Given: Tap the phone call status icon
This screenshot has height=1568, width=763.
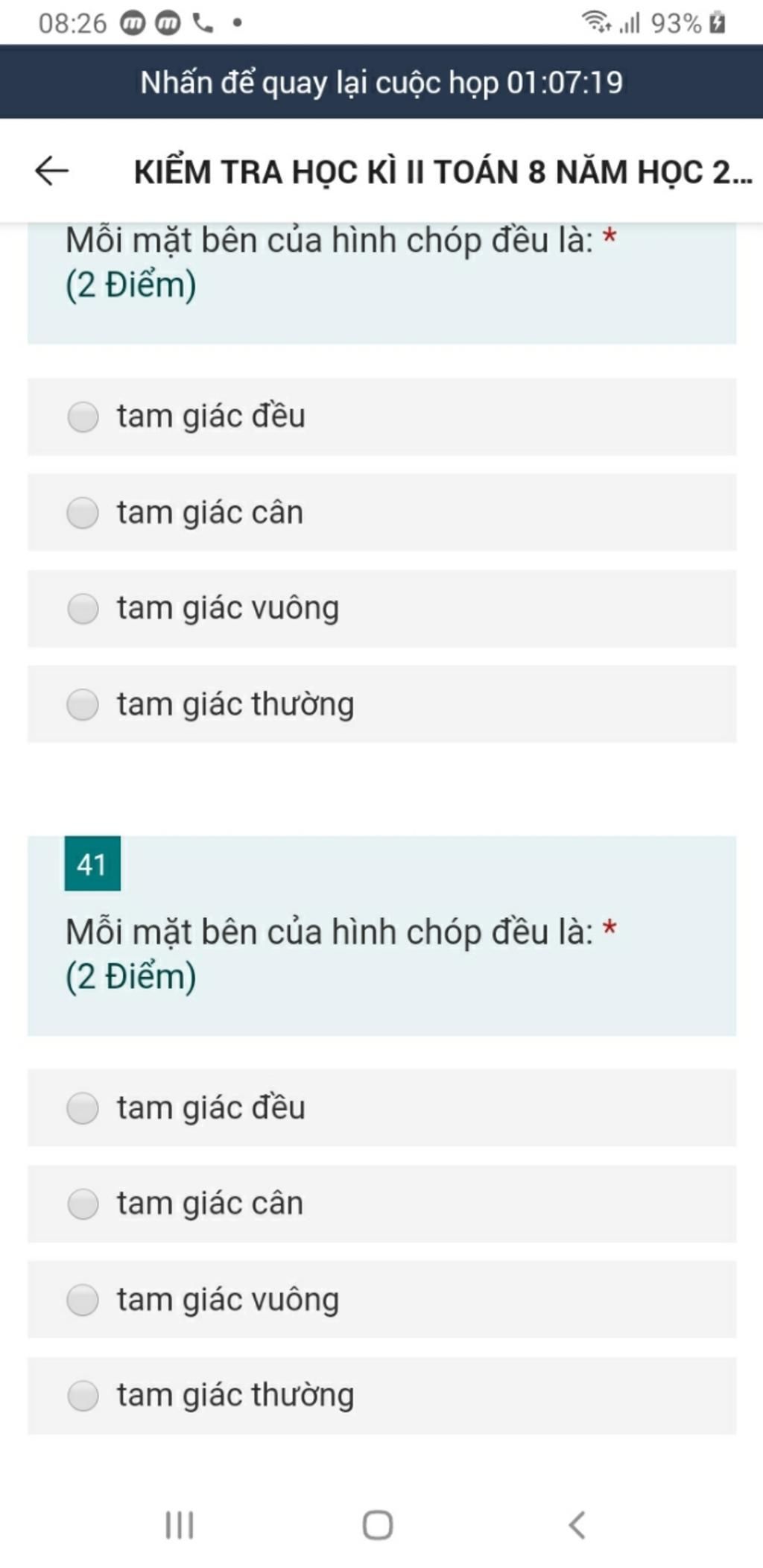Looking at the screenshot, I should pyautogui.click(x=203, y=23).
